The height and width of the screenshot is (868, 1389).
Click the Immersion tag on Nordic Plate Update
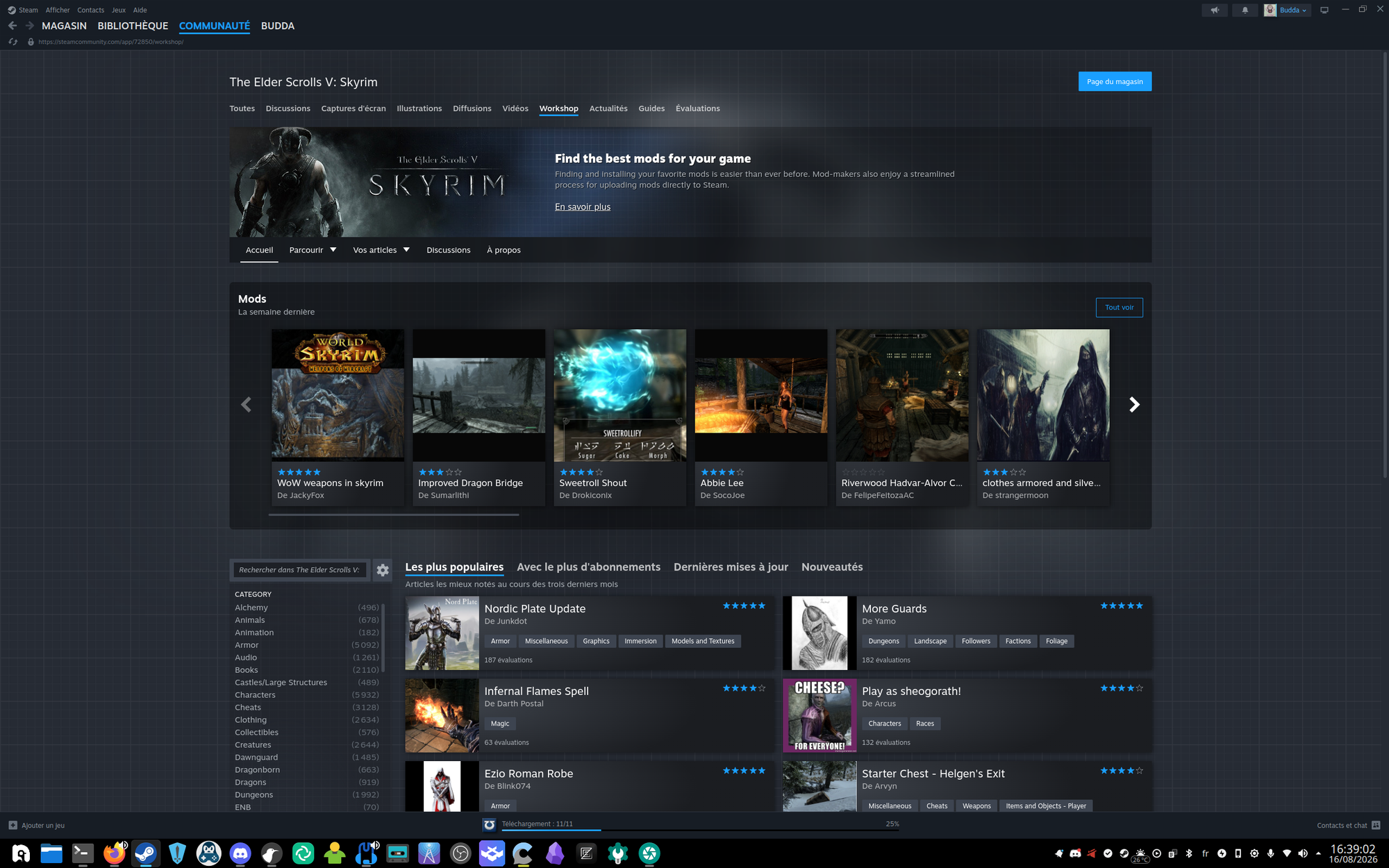point(640,641)
